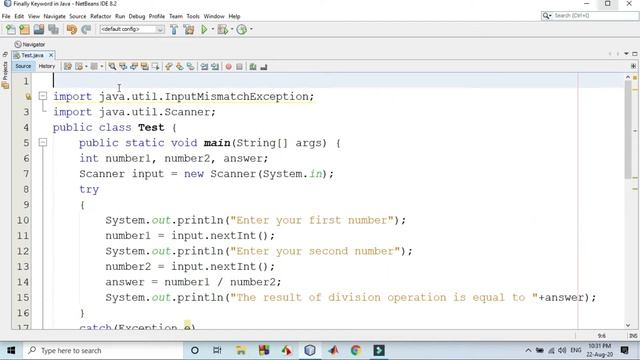Viewport: 640px width, 360px height.
Task: Toggle Bookmark editor icon
Action: [191, 67]
